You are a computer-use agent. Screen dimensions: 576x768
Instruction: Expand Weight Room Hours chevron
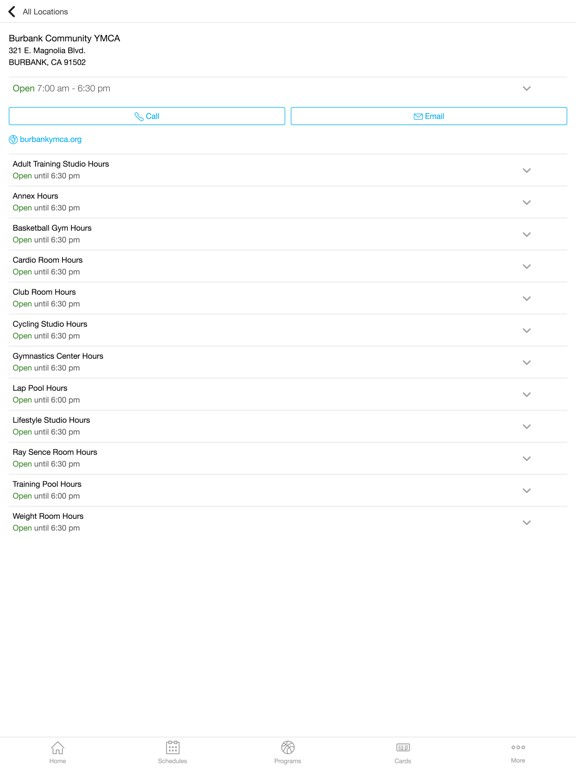tap(527, 523)
